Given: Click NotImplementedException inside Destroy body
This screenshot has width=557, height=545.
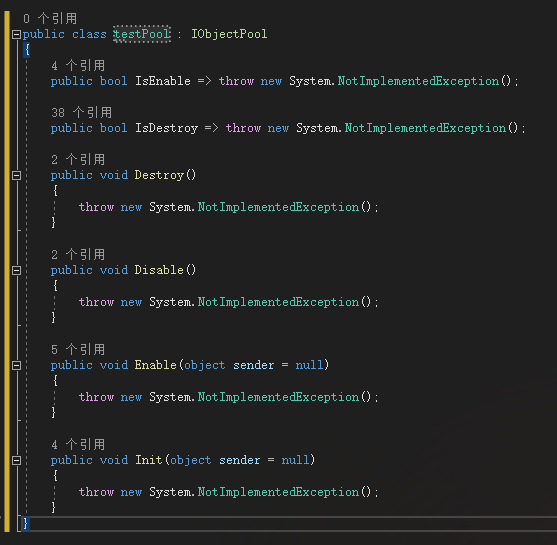Looking at the screenshot, I should (278, 207).
